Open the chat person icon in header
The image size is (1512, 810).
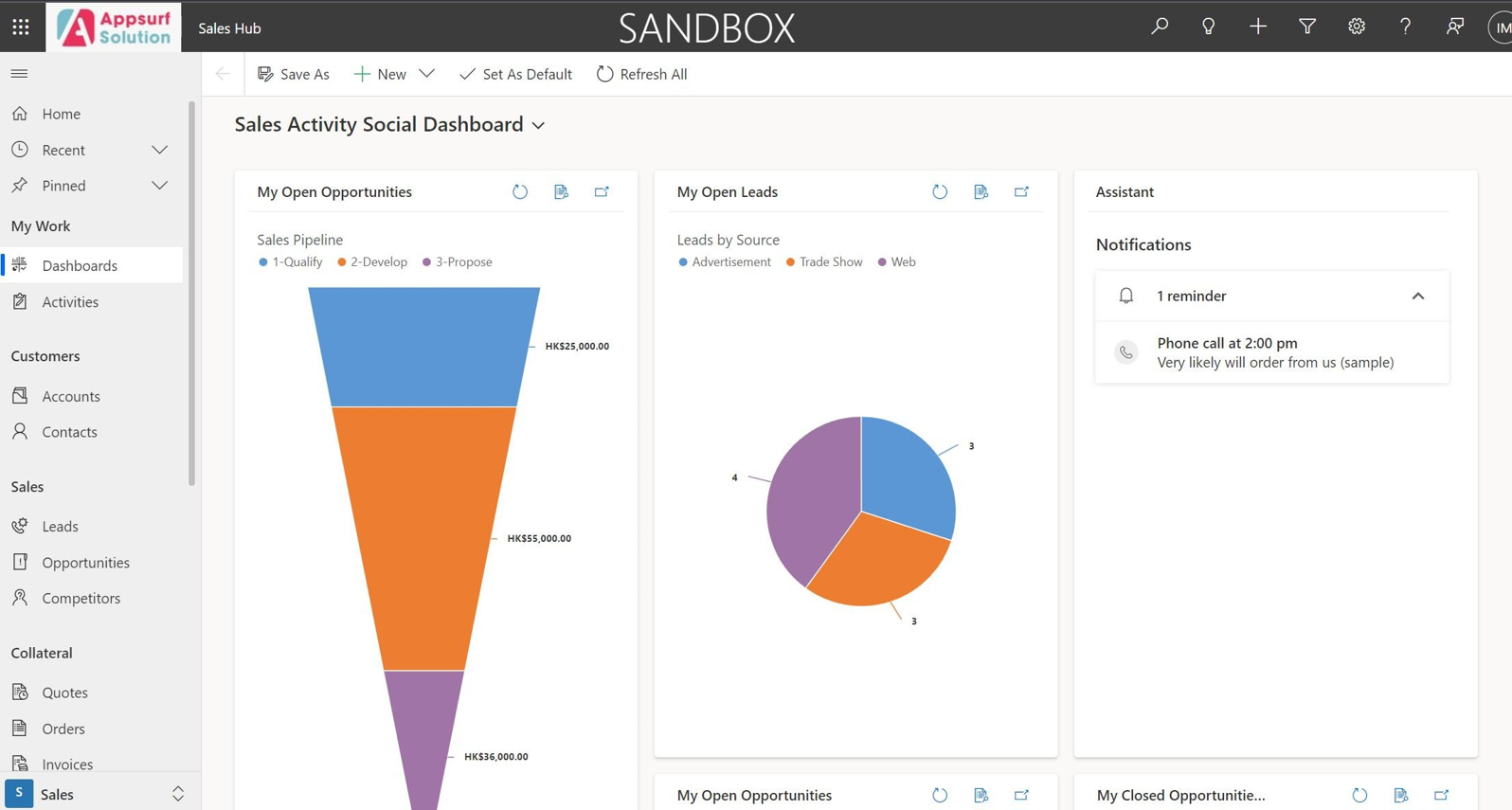click(1455, 27)
